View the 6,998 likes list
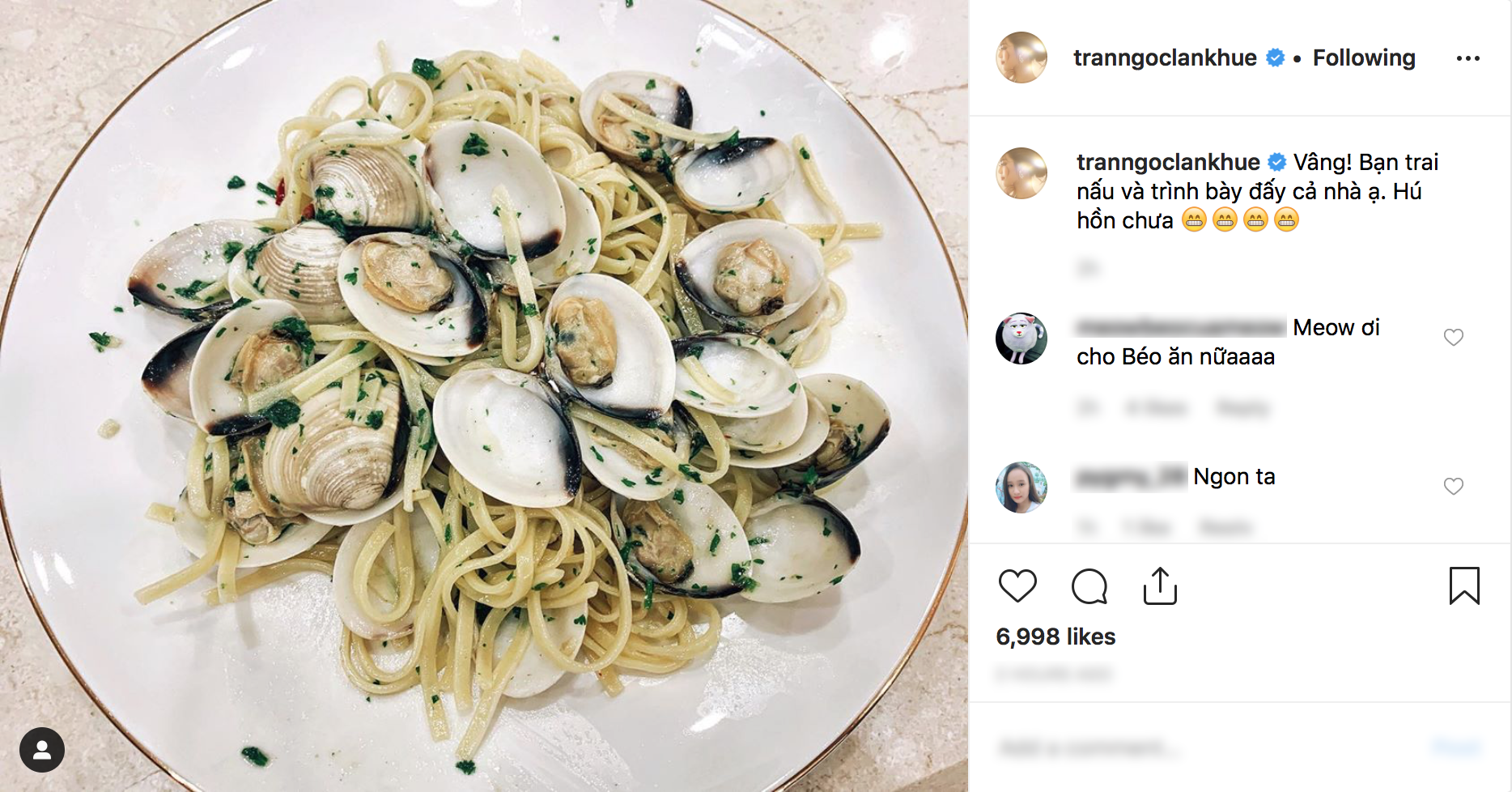Image resolution: width=1512 pixels, height=792 pixels. pyautogui.click(x=1055, y=637)
